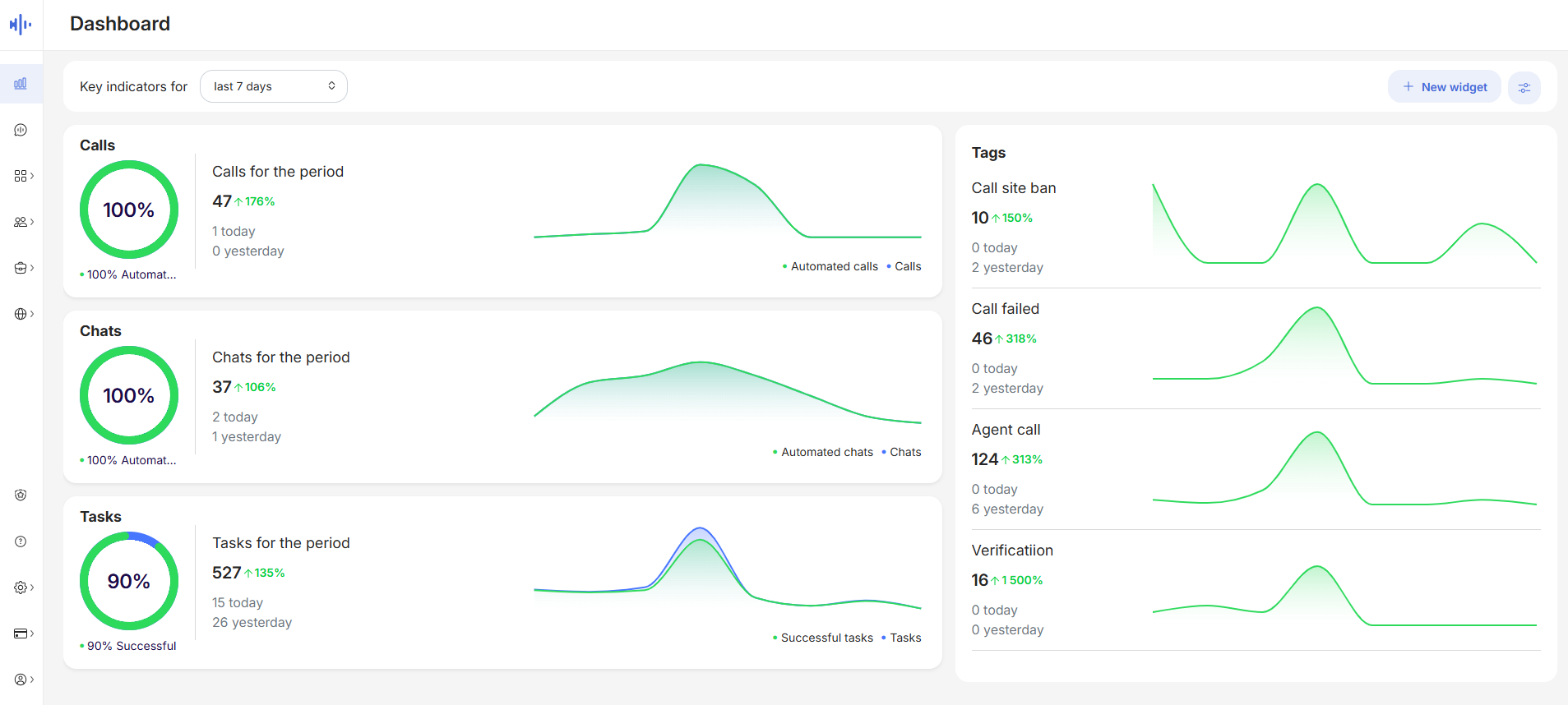Click the Calls for the period line chart

[728, 202]
